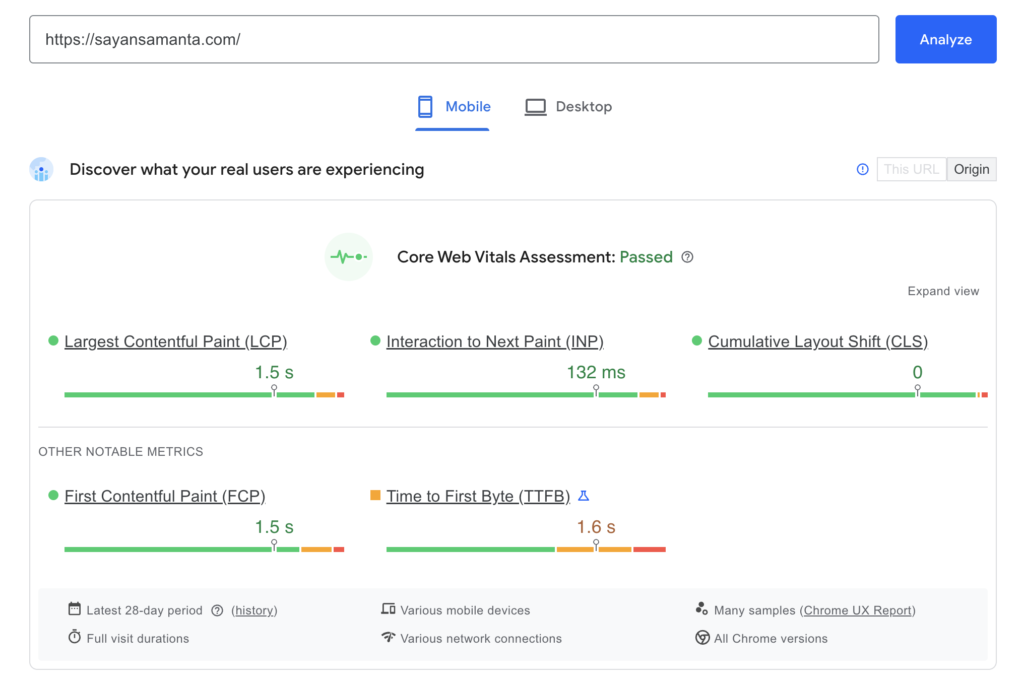Switch to the Desktop tab

[x=568, y=106]
